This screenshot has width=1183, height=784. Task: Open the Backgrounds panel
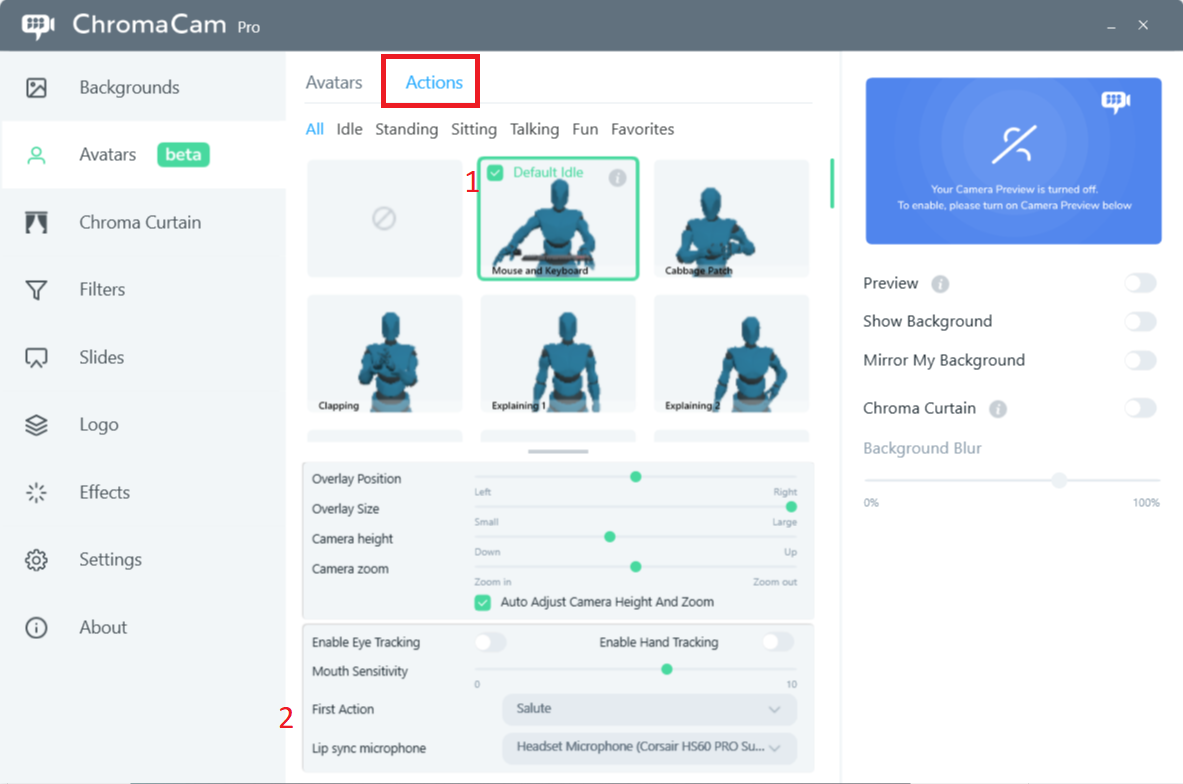(129, 87)
